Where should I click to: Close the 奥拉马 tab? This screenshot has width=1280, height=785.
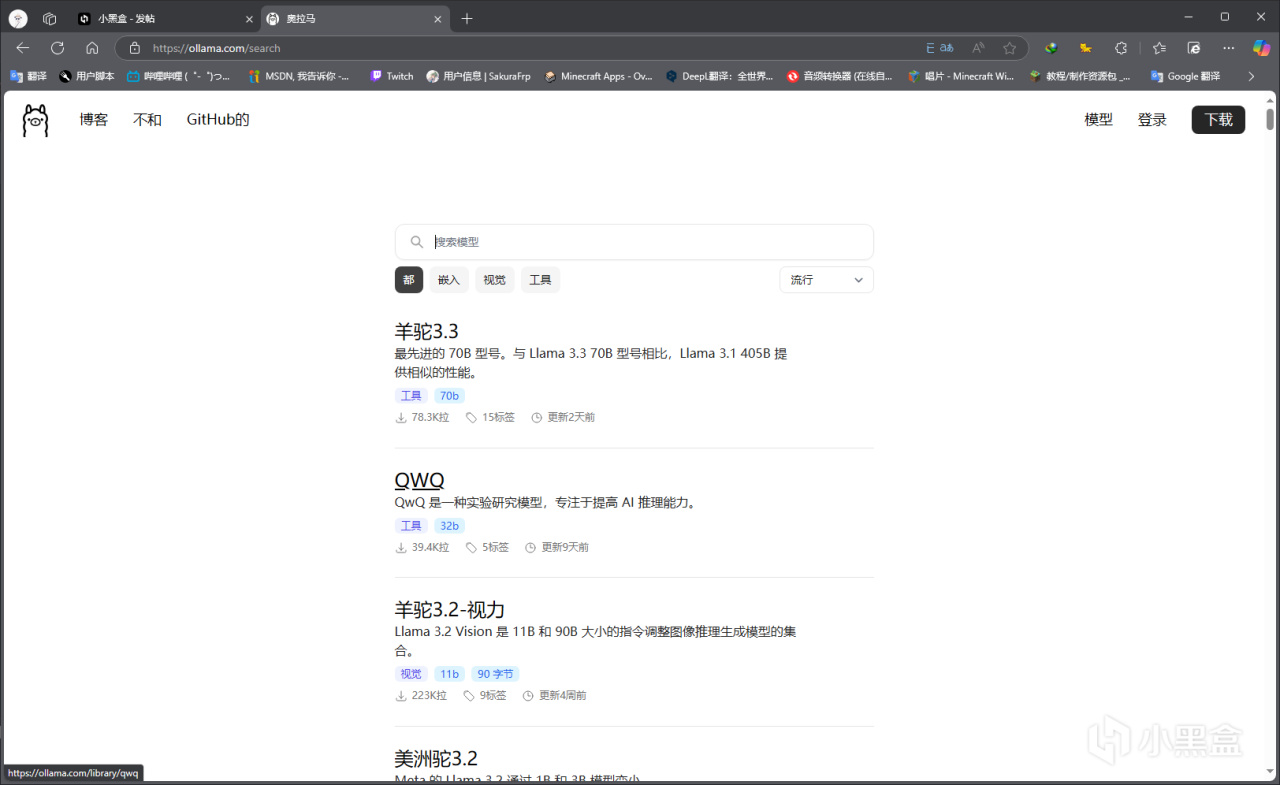coord(437,19)
